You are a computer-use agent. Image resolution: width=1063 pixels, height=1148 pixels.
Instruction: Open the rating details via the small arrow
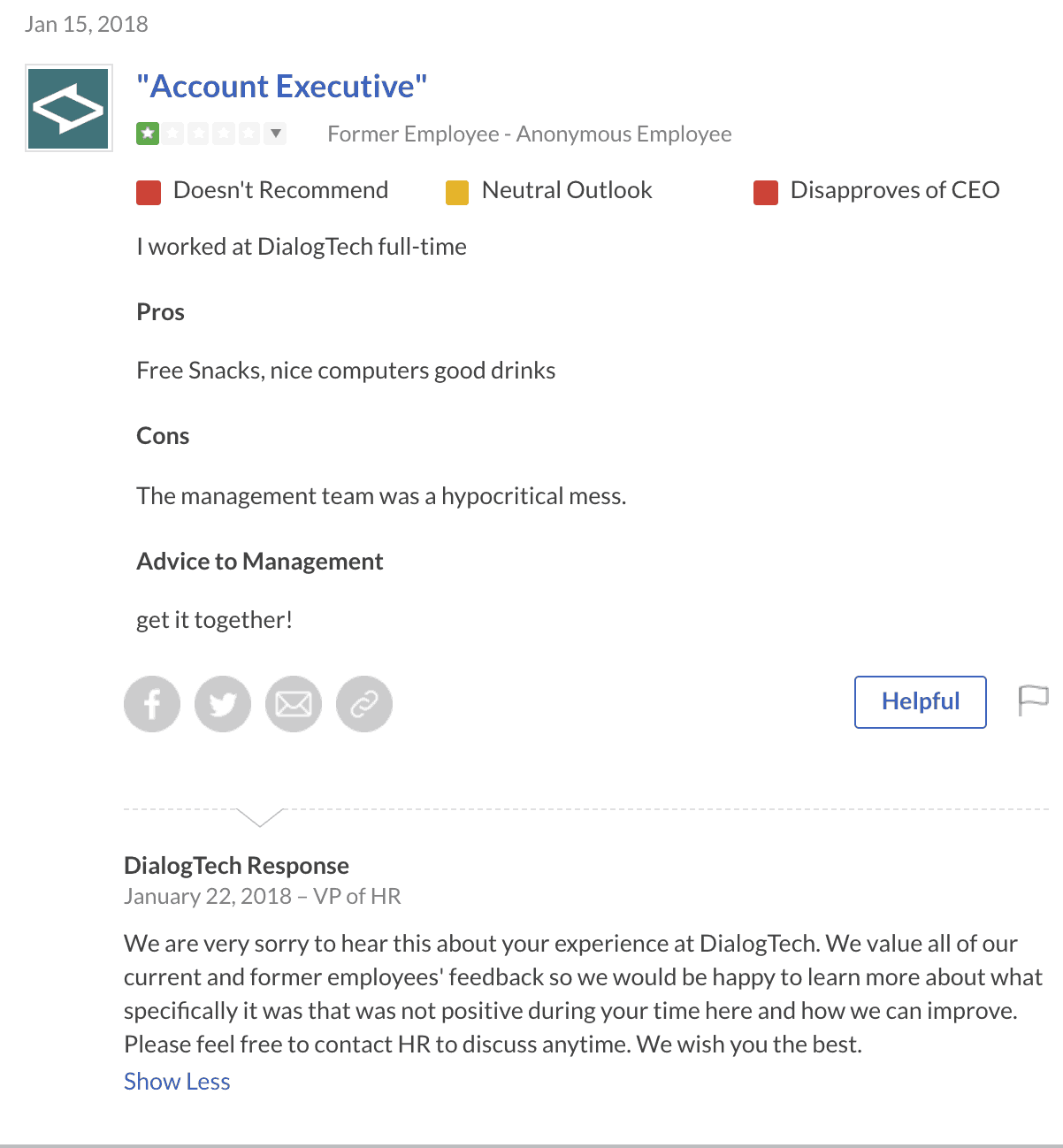tap(275, 134)
